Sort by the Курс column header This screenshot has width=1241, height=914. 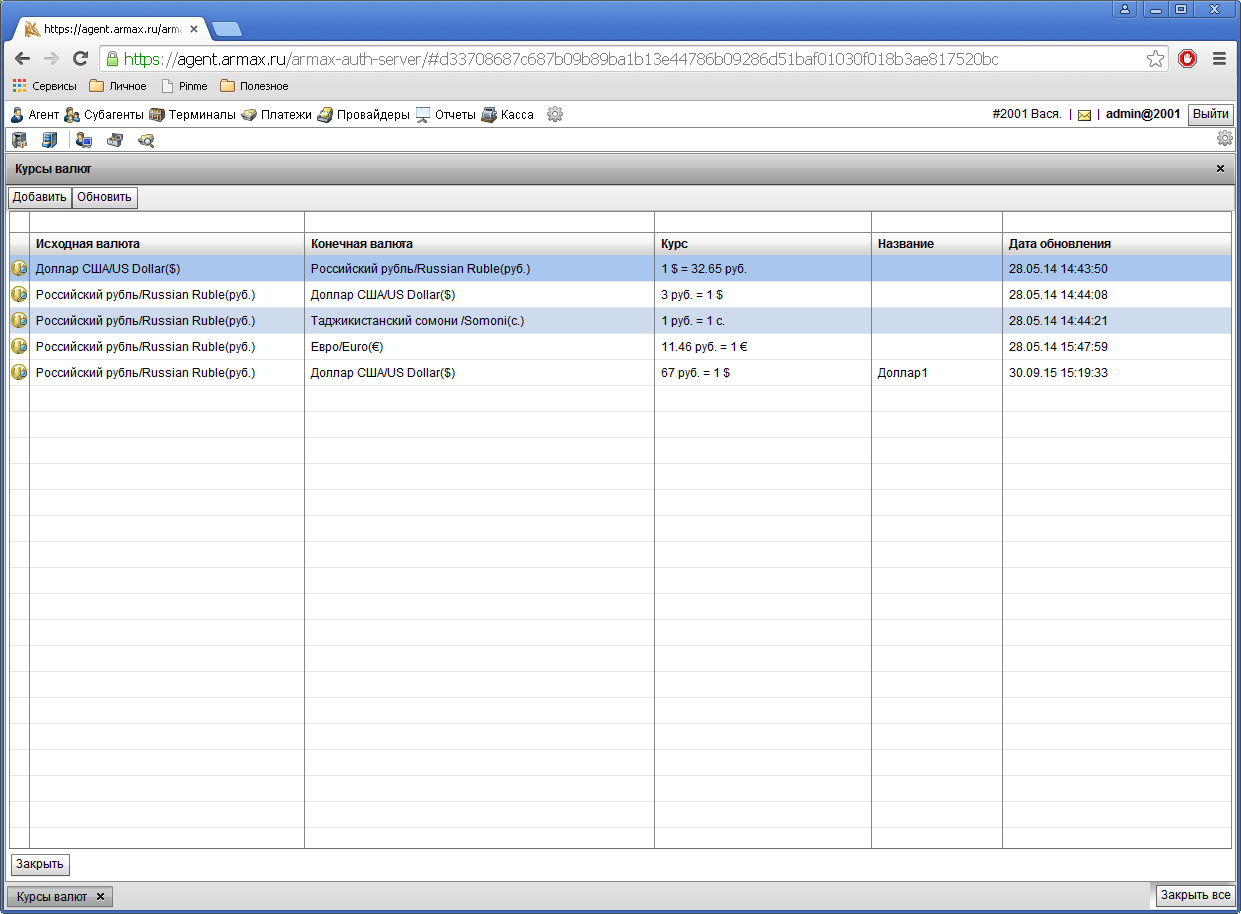(763, 244)
